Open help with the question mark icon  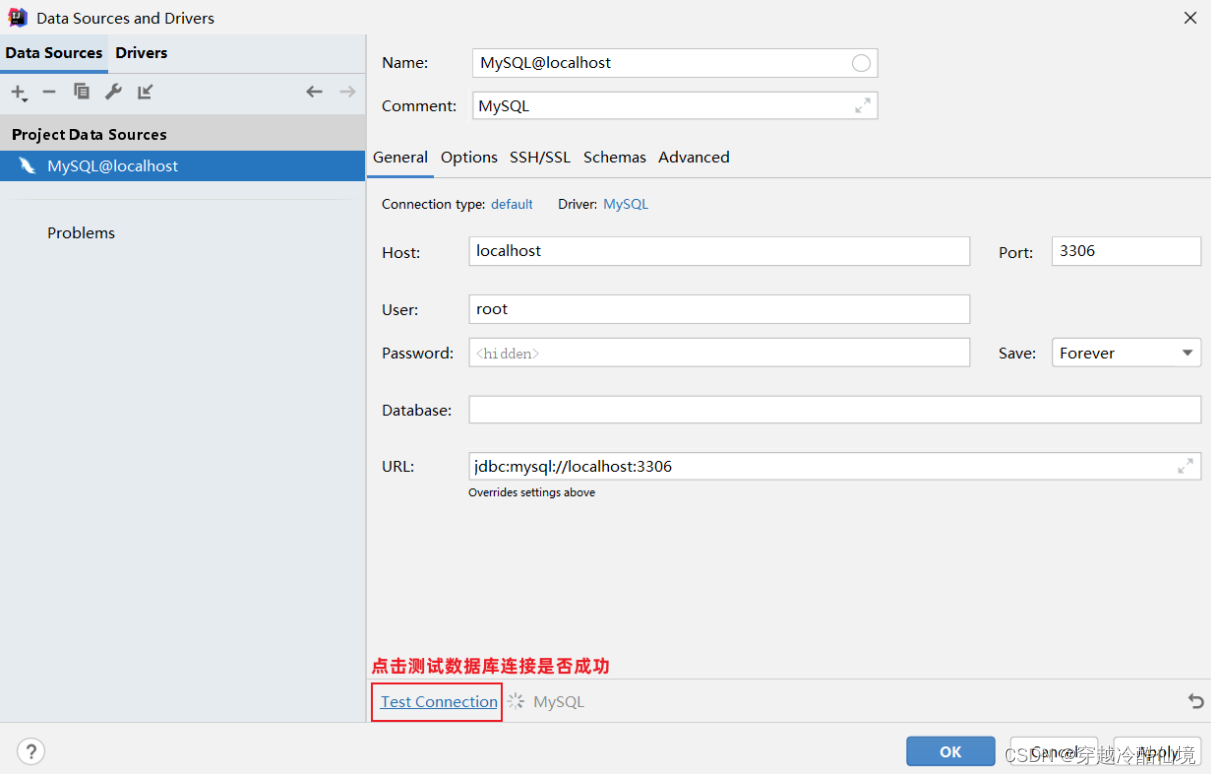pos(31,751)
